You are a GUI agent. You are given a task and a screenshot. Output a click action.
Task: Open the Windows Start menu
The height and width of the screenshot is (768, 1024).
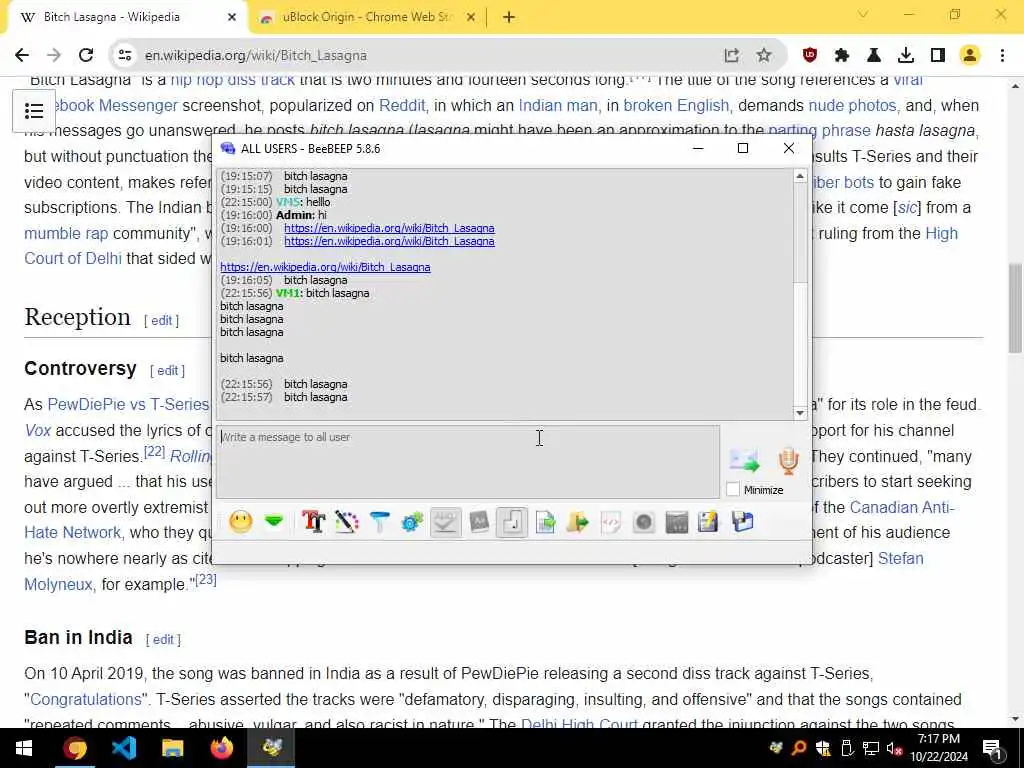point(24,748)
